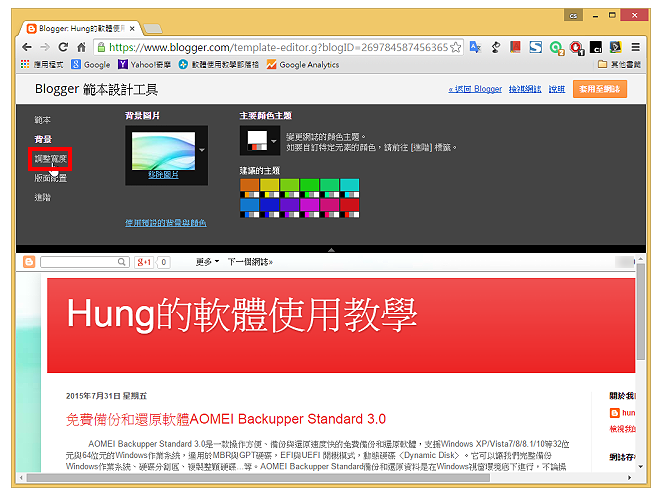
Task: Choose the bright green suggested theme swatch
Action: pos(309,188)
